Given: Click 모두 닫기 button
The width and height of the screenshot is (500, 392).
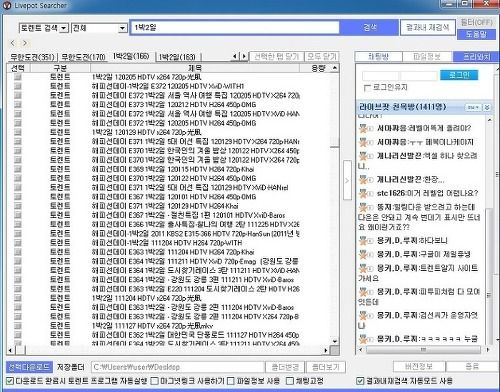Looking at the screenshot, I should tap(322, 56).
